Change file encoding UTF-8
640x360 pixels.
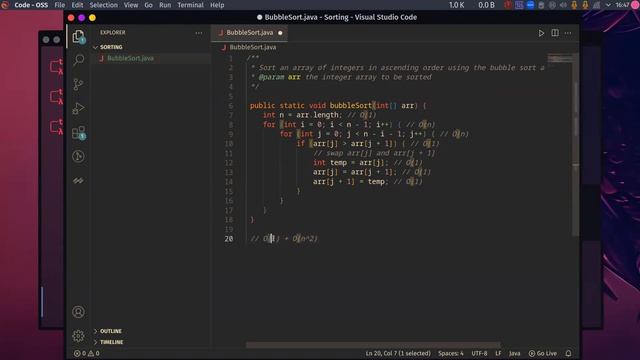(x=479, y=353)
